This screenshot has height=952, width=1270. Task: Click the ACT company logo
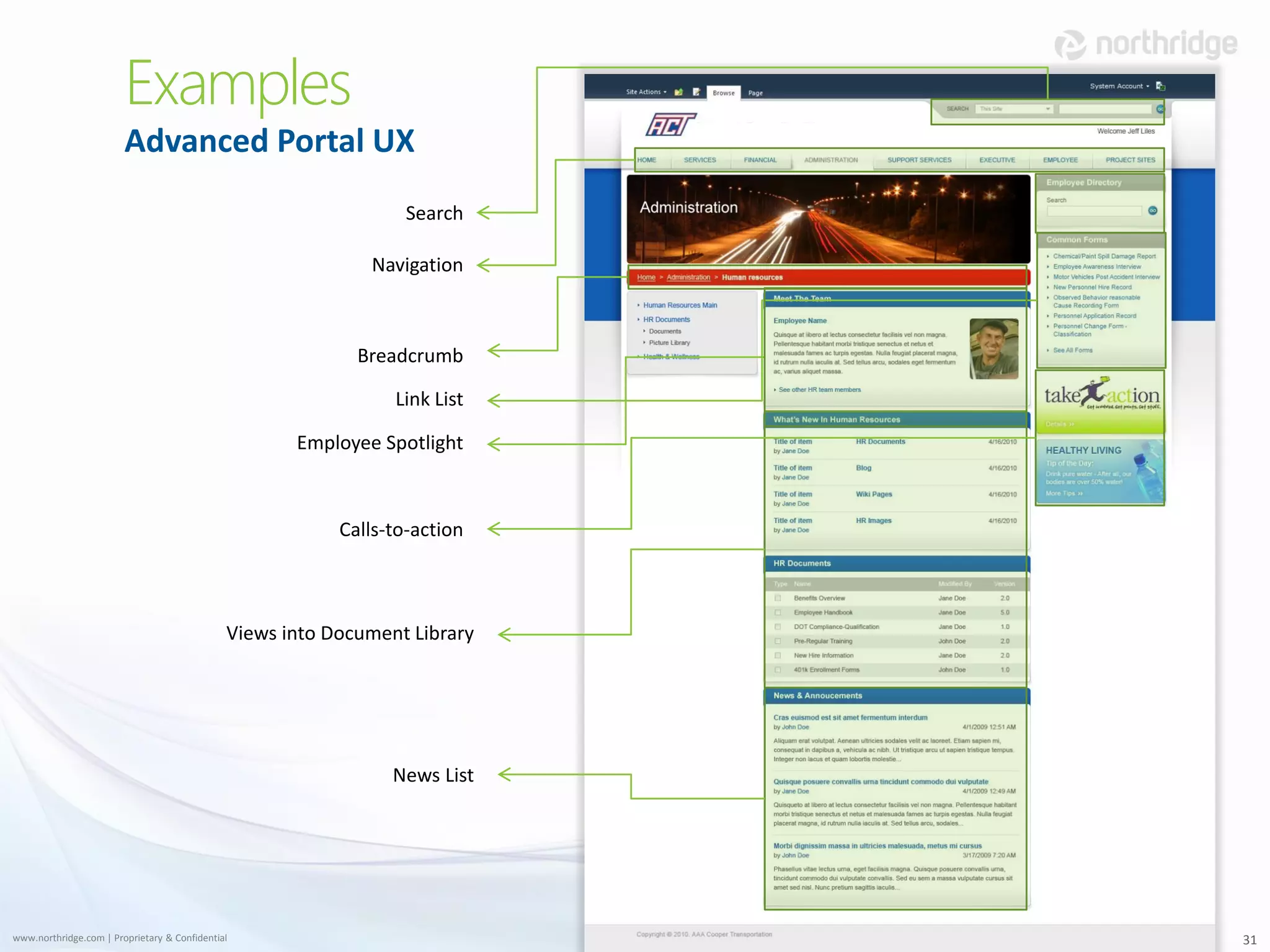click(671, 124)
